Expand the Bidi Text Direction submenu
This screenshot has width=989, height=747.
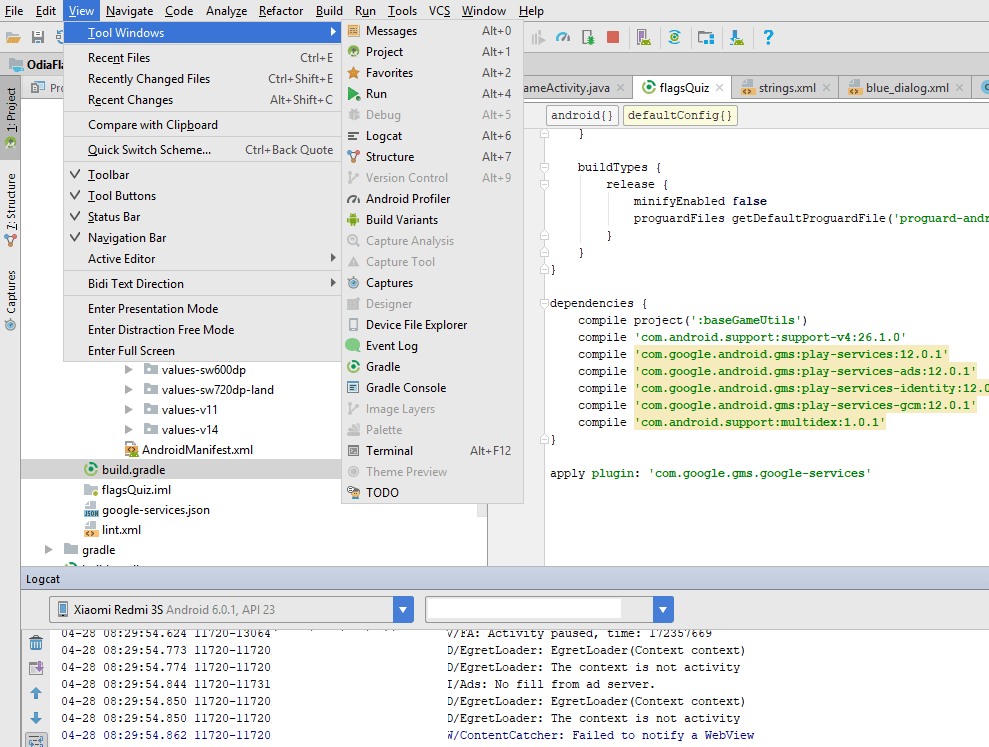pos(202,283)
